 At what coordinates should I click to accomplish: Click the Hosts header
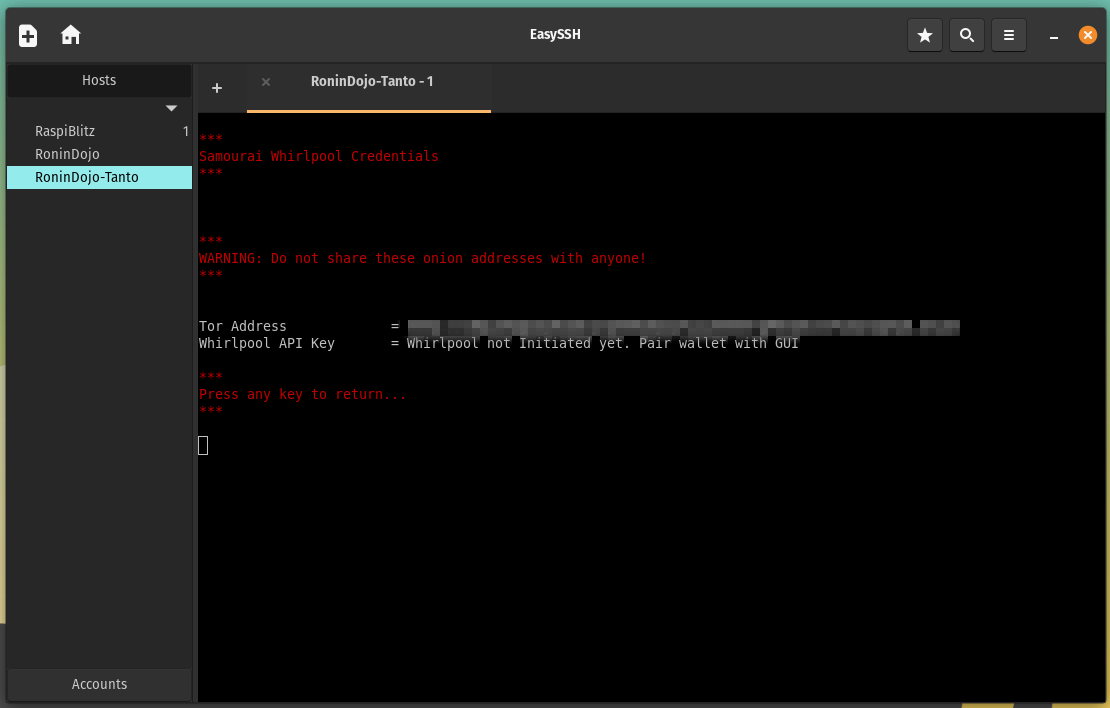[99, 80]
